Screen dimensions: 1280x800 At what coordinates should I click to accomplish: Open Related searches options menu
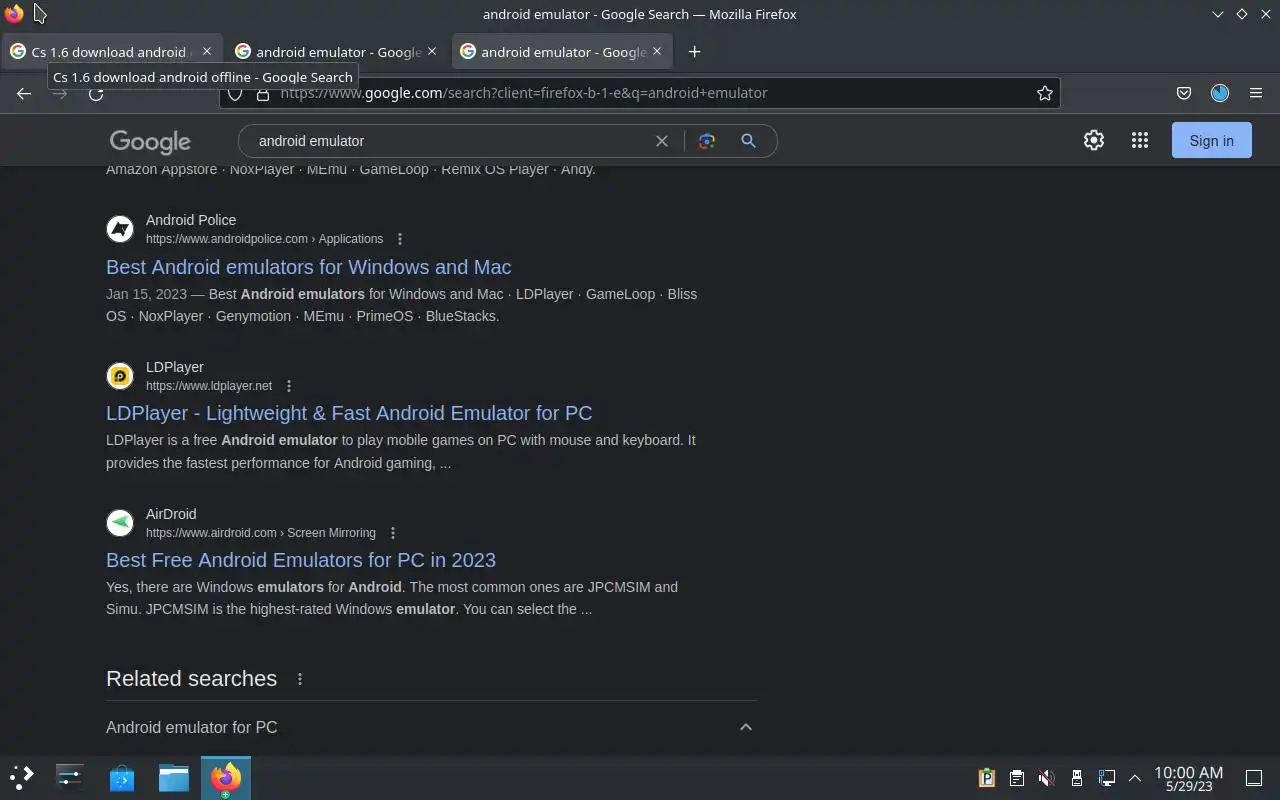point(300,679)
